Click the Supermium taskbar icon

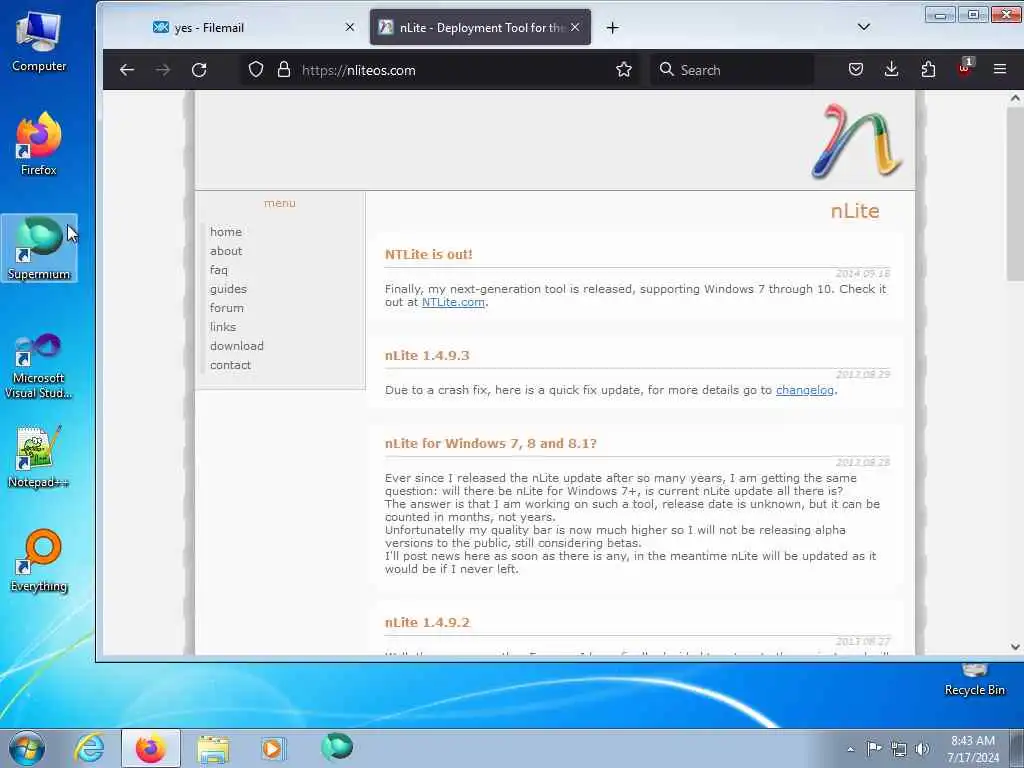click(x=337, y=747)
